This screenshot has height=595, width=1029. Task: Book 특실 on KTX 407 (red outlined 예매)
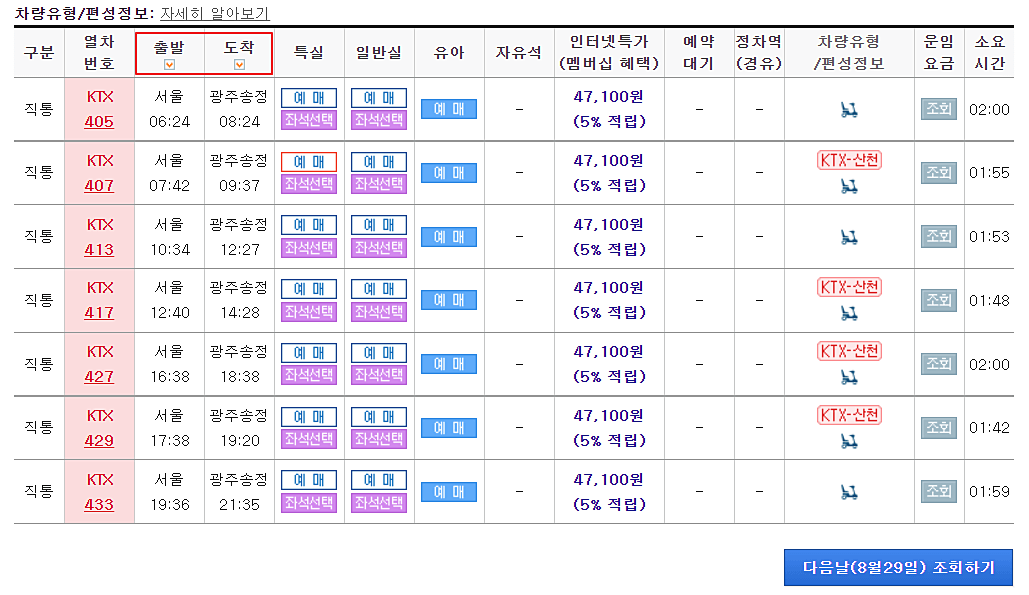pos(309,162)
